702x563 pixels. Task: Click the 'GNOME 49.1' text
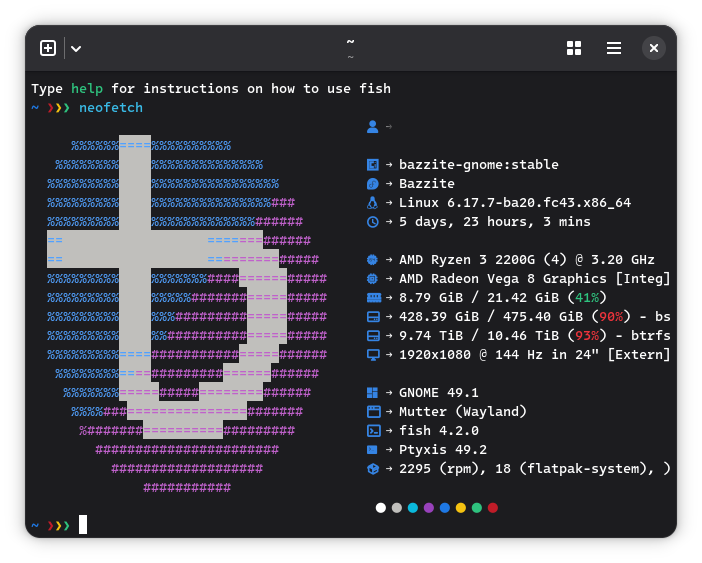[x=439, y=393]
